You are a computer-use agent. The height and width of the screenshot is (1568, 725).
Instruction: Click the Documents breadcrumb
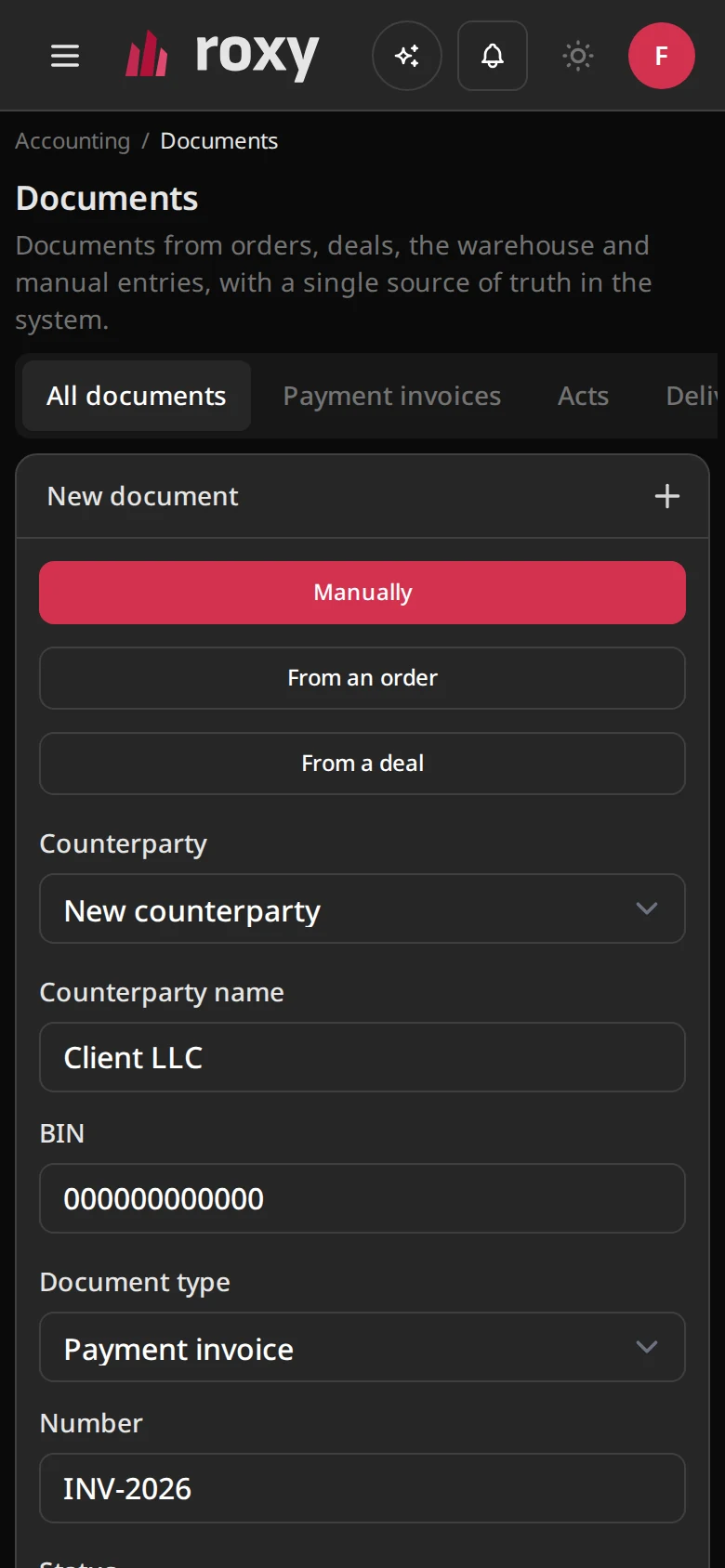click(219, 141)
